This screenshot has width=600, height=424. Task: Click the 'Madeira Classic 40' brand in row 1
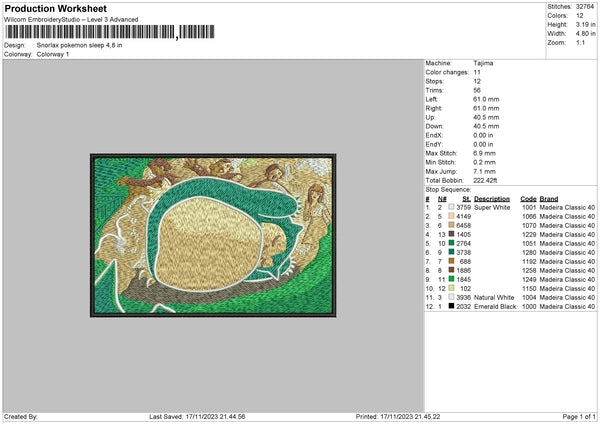pyautogui.click(x=567, y=207)
